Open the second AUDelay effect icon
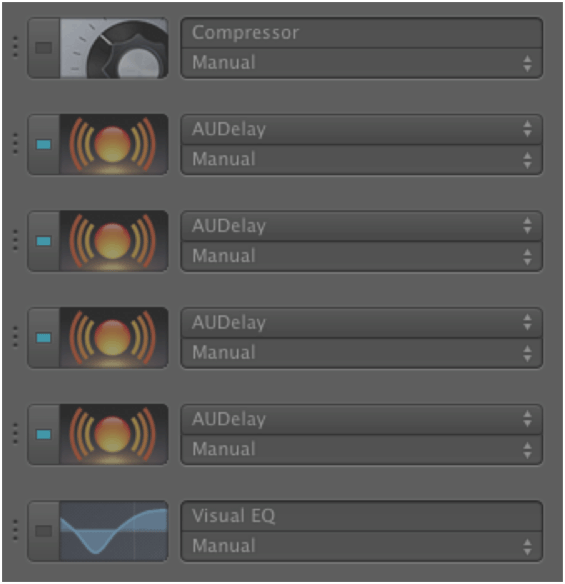The image size is (565, 584). [114, 241]
